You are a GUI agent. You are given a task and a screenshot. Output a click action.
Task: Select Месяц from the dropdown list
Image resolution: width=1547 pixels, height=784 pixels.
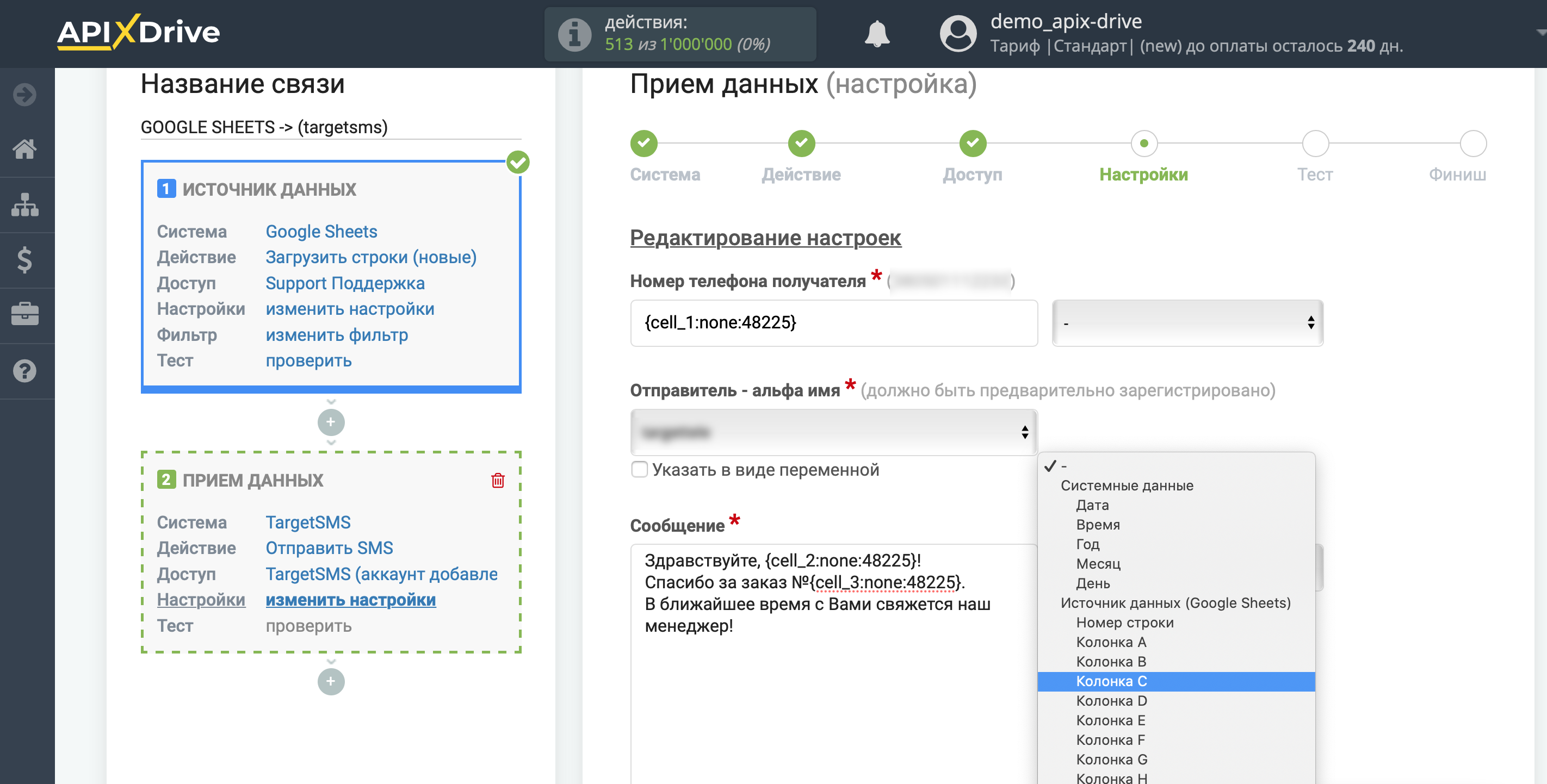click(x=1176, y=563)
